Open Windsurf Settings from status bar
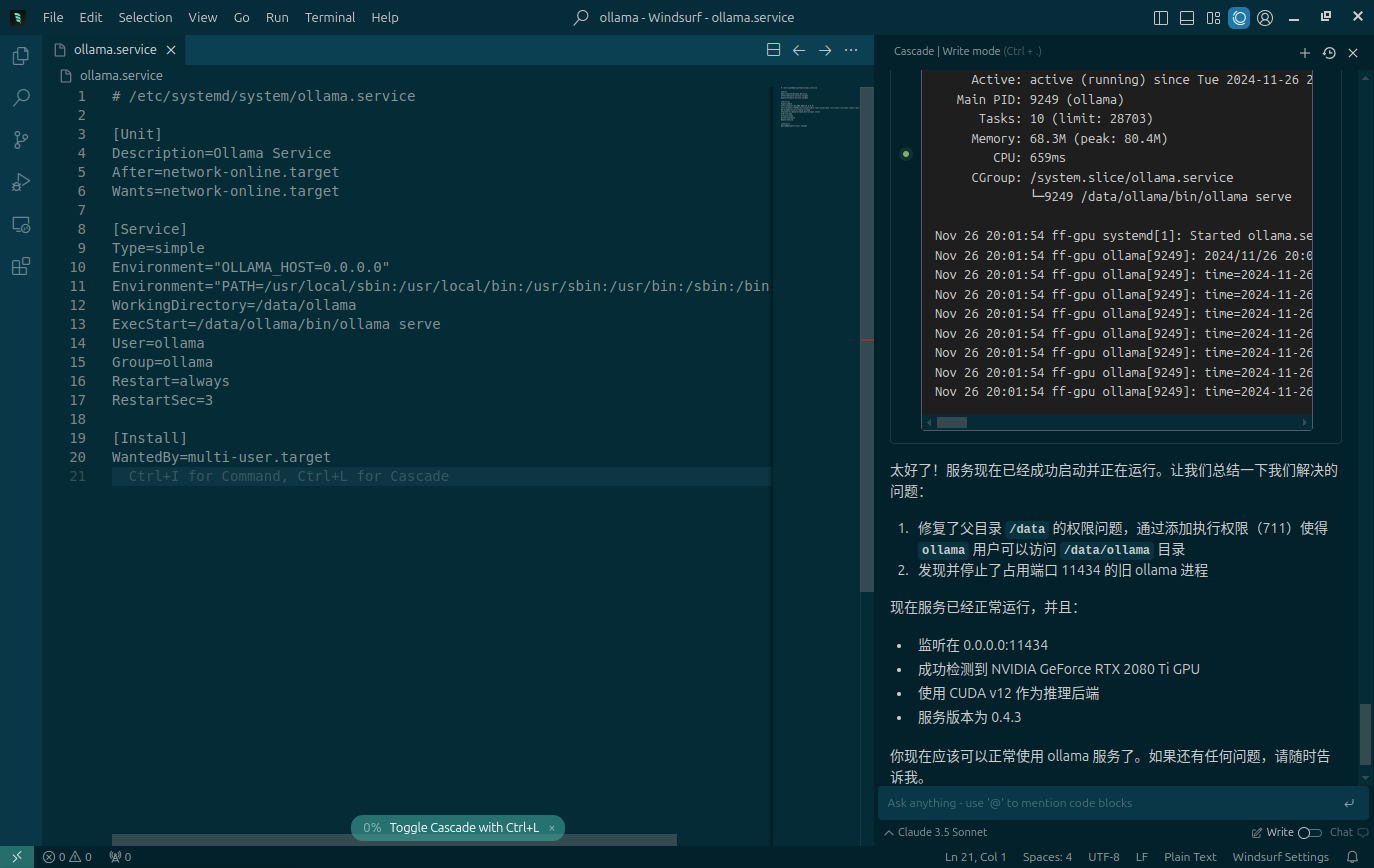Screen dimensions: 1374x868 [1281, 857]
